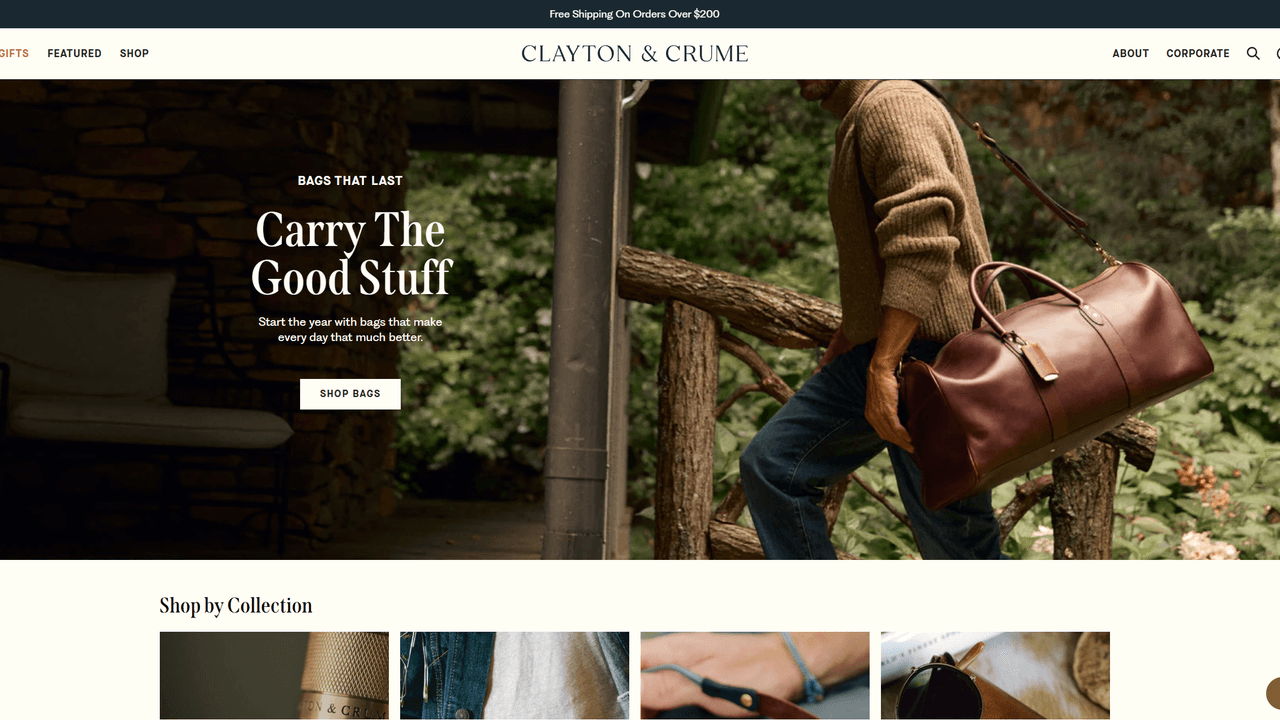Open the GIFTS menu item
Image resolution: width=1280 pixels, height=720 pixels.
pyautogui.click(x=14, y=54)
